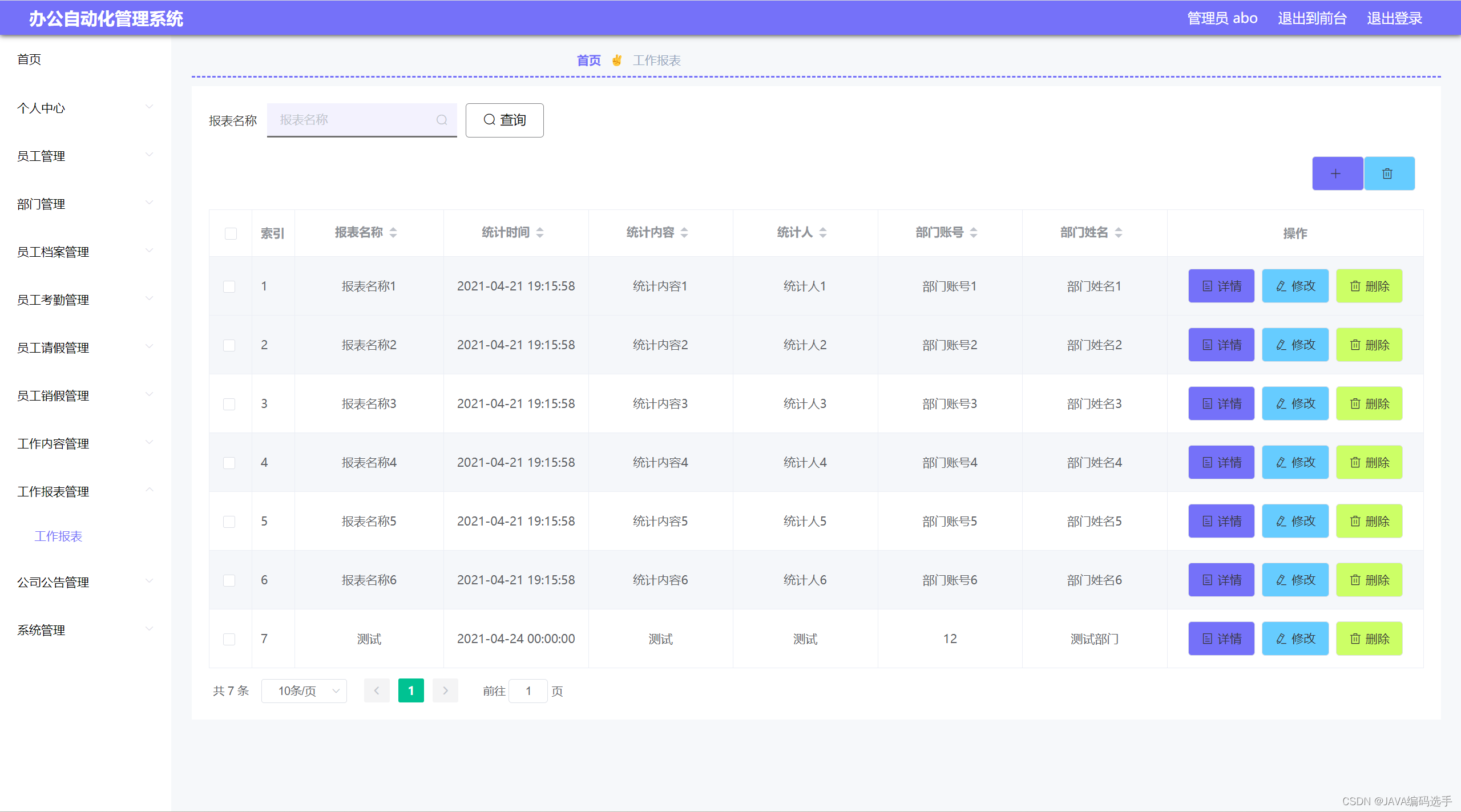Expand 公司公告管理 sidebar menu
The width and height of the screenshot is (1461, 812).
coord(86,582)
